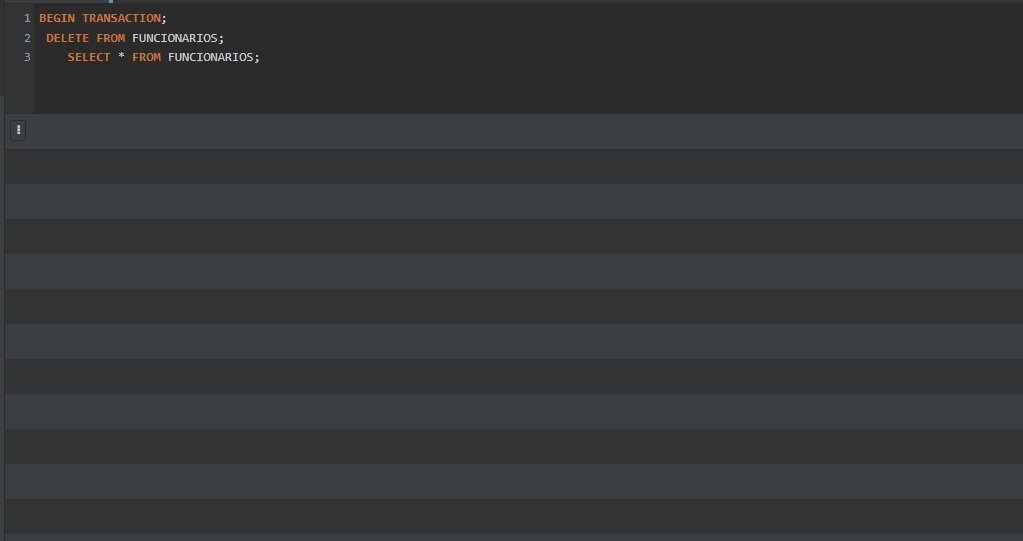Click FUNCIONARIOS table name on line 3
This screenshot has width=1023, height=541.
pyautogui.click(x=211, y=57)
